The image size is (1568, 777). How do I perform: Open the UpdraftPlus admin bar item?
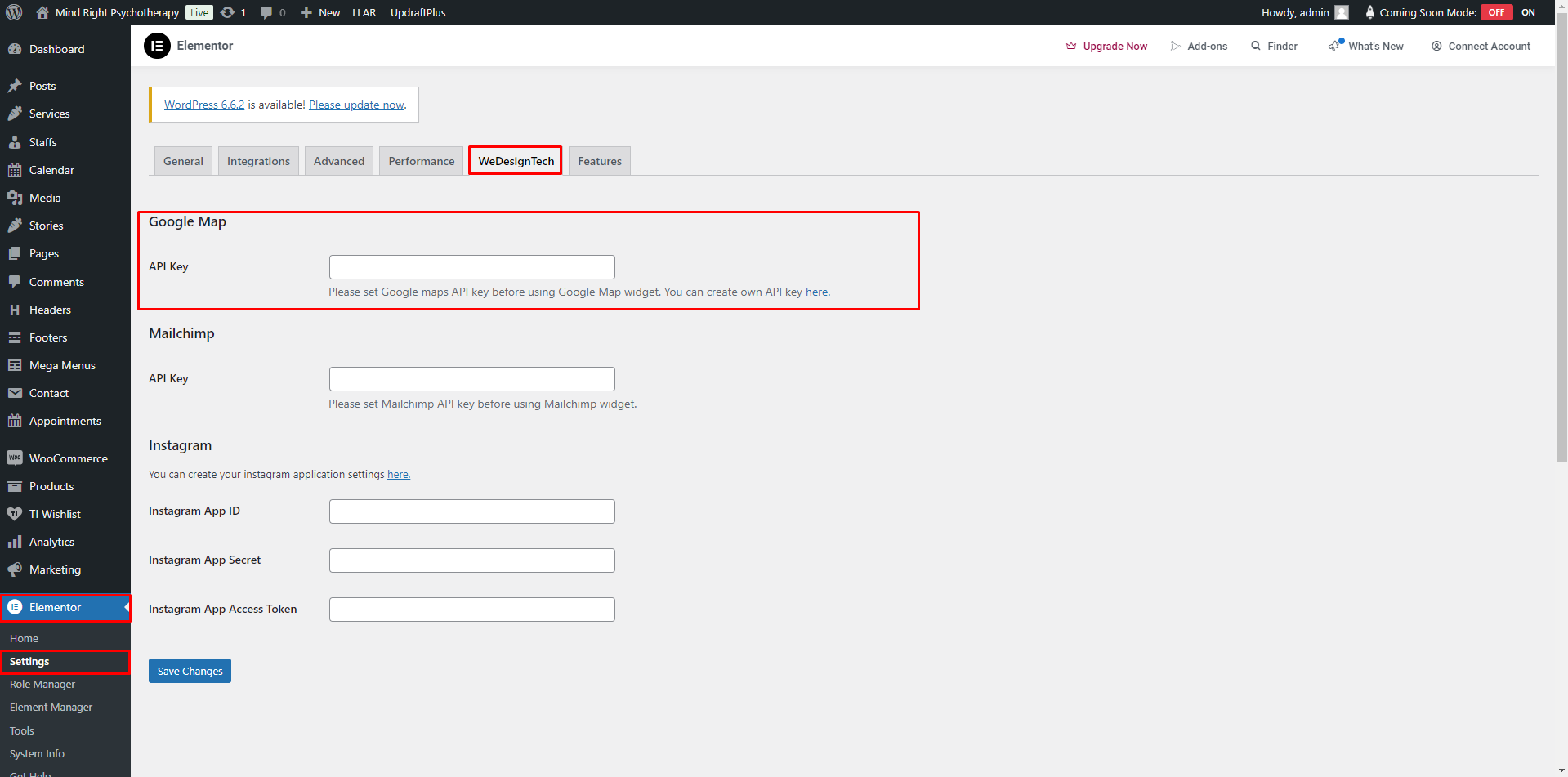pos(418,12)
